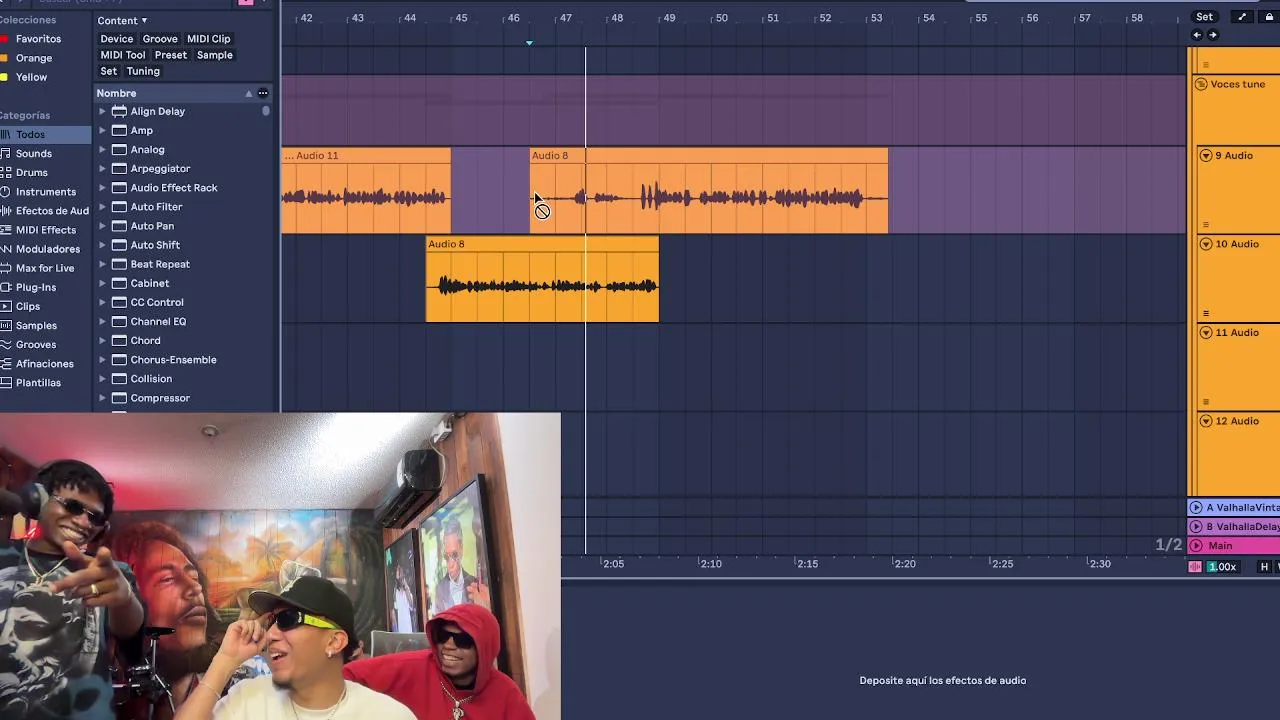Click the browser list scrollbar
The height and width of the screenshot is (720, 1280).
click(x=266, y=111)
